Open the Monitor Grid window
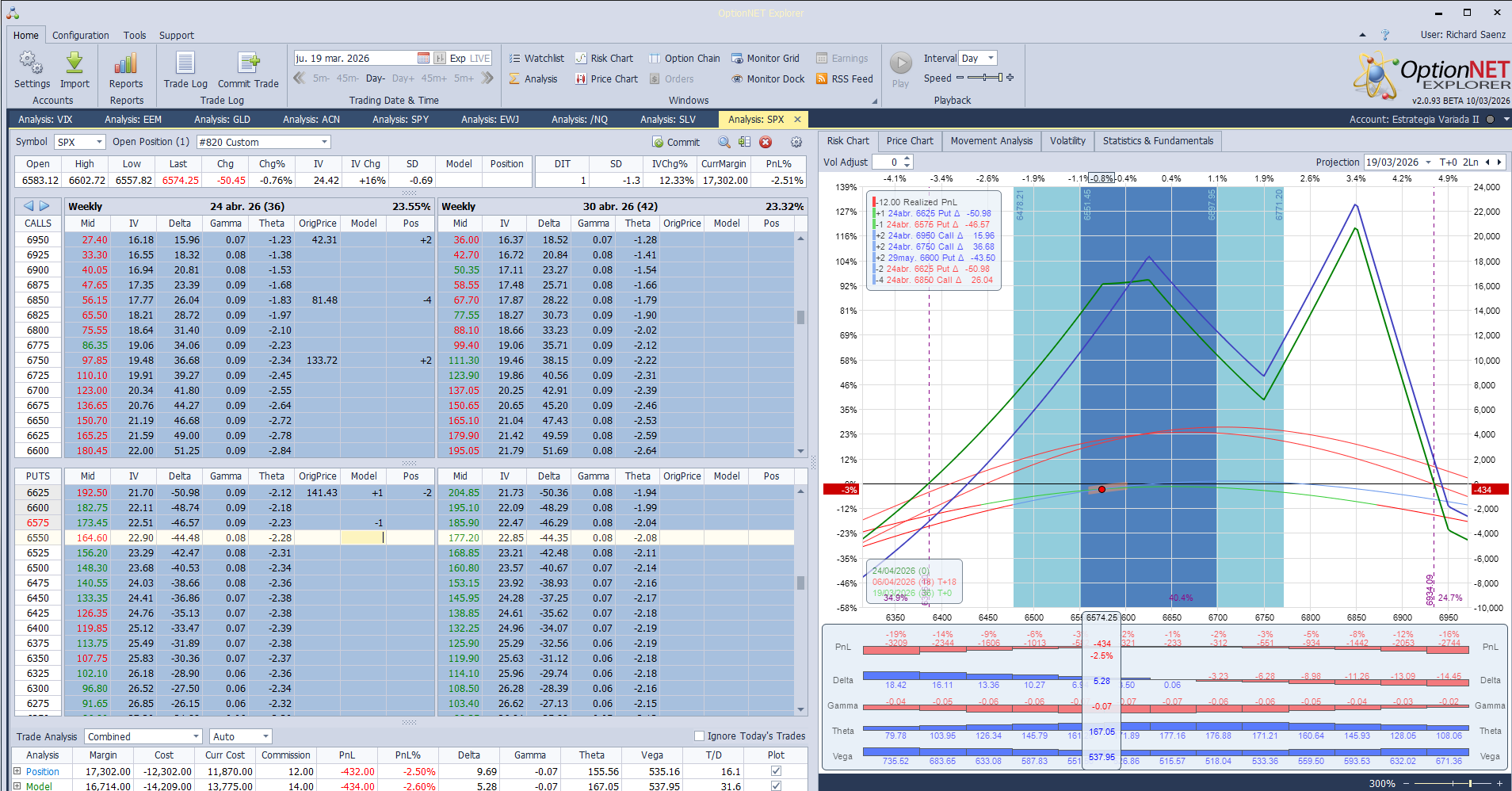This screenshot has width=1512, height=791. pos(766,58)
